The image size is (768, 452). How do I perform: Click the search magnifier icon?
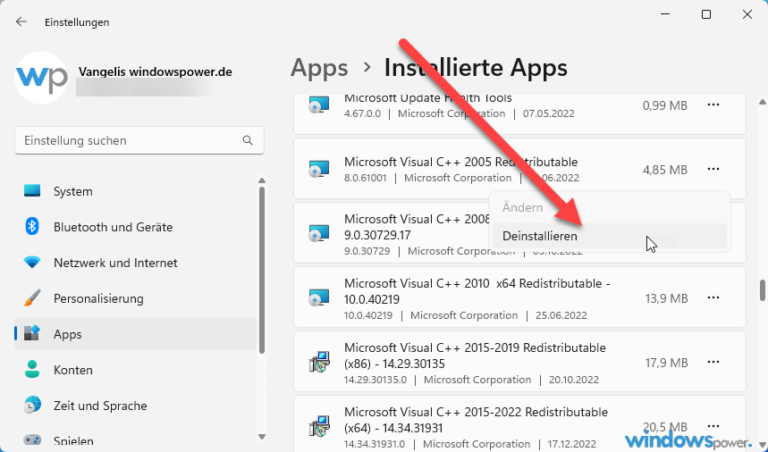(x=247, y=141)
